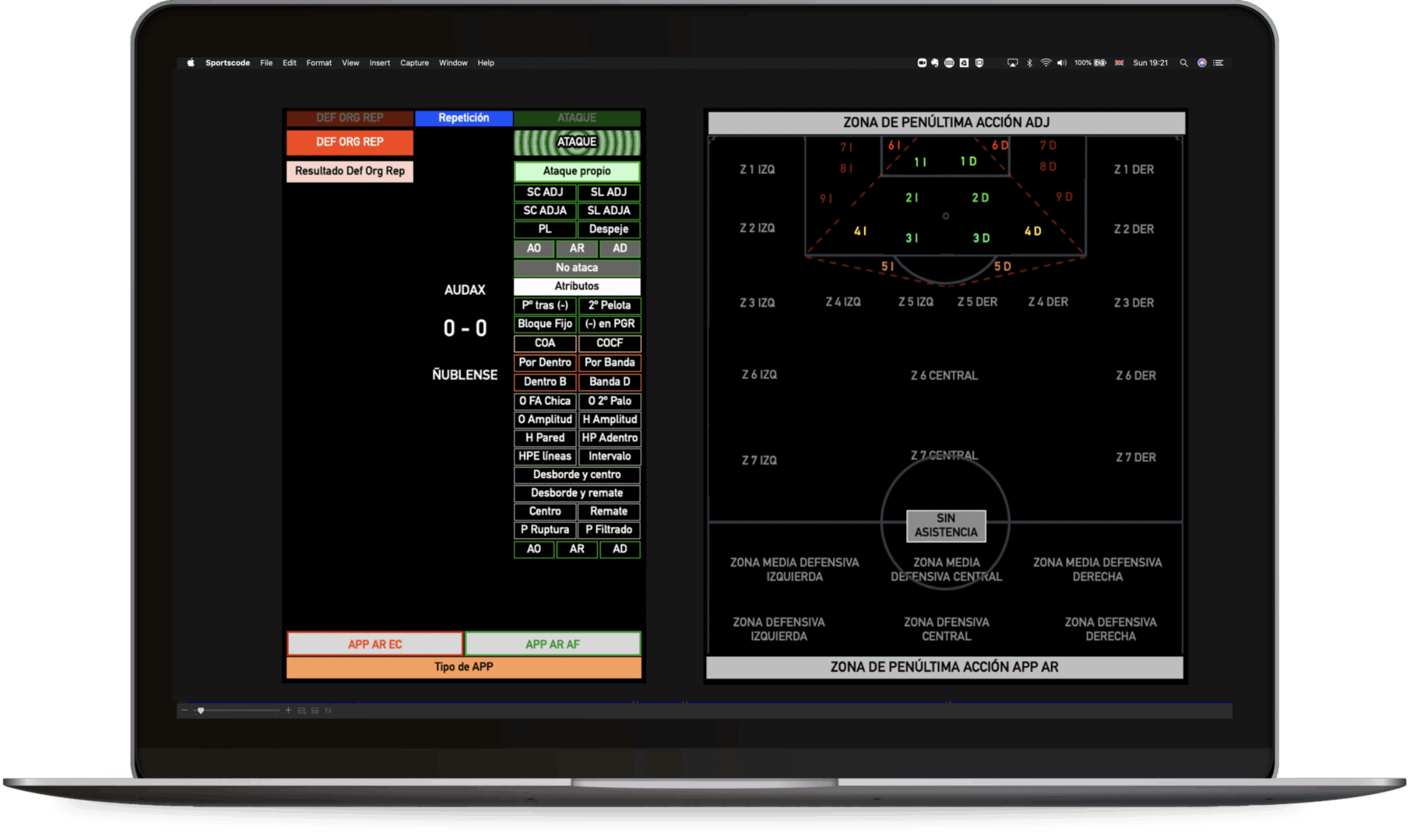
Task: Click the Tipo de APP bar
Action: point(463,666)
